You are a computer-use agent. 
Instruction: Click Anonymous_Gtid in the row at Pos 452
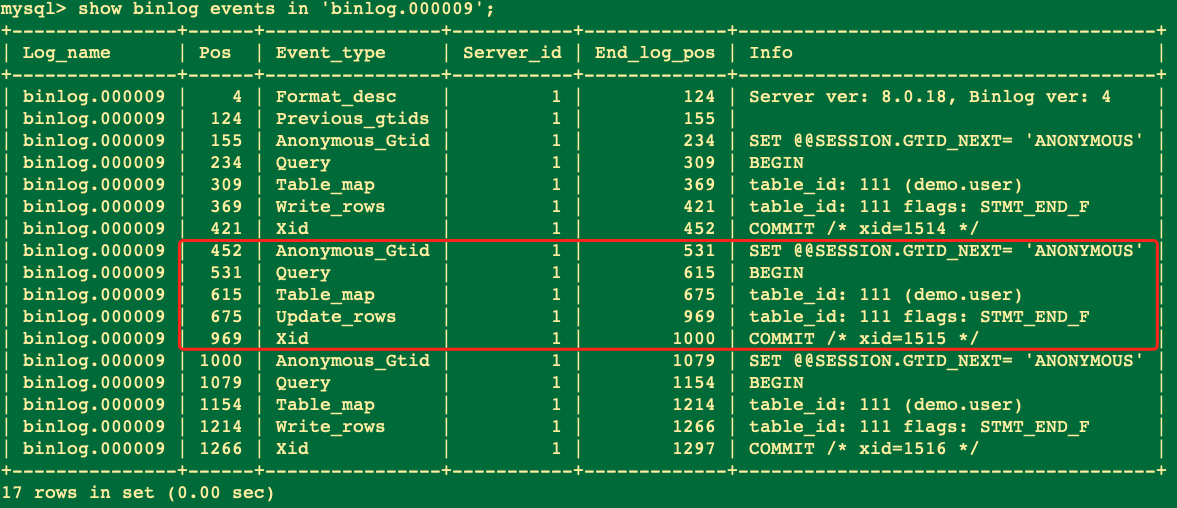(352, 251)
